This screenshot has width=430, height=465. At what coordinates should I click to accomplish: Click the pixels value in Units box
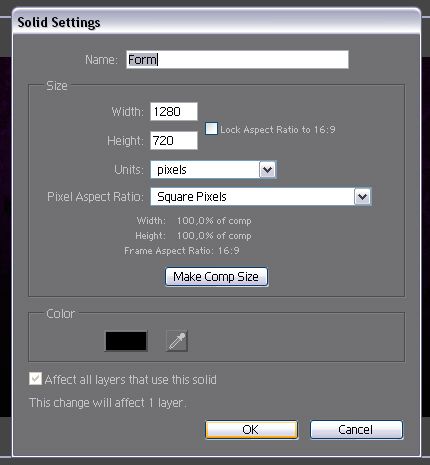coord(172,170)
